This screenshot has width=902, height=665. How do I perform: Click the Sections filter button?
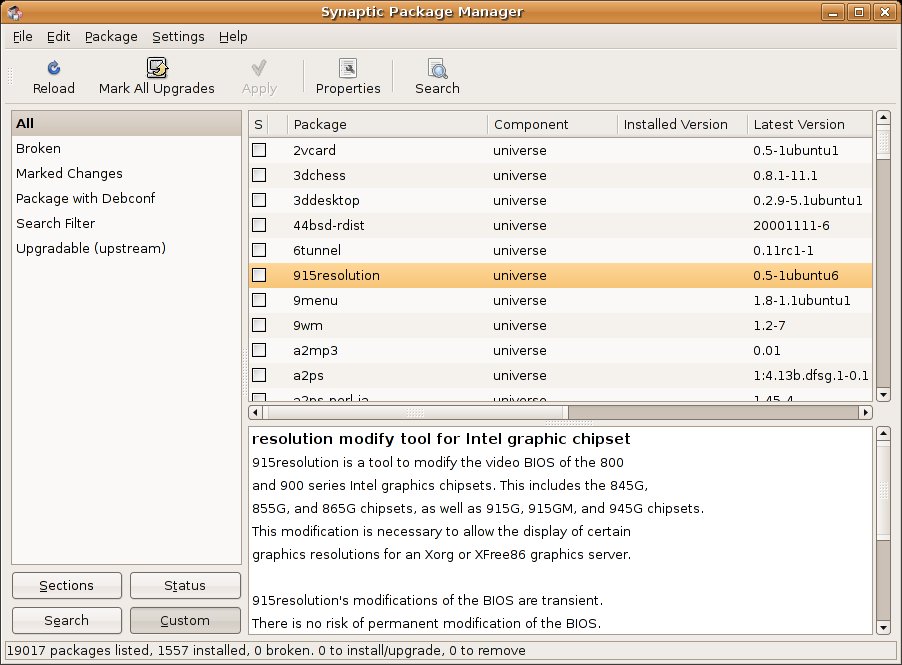[x=67, y=586]
